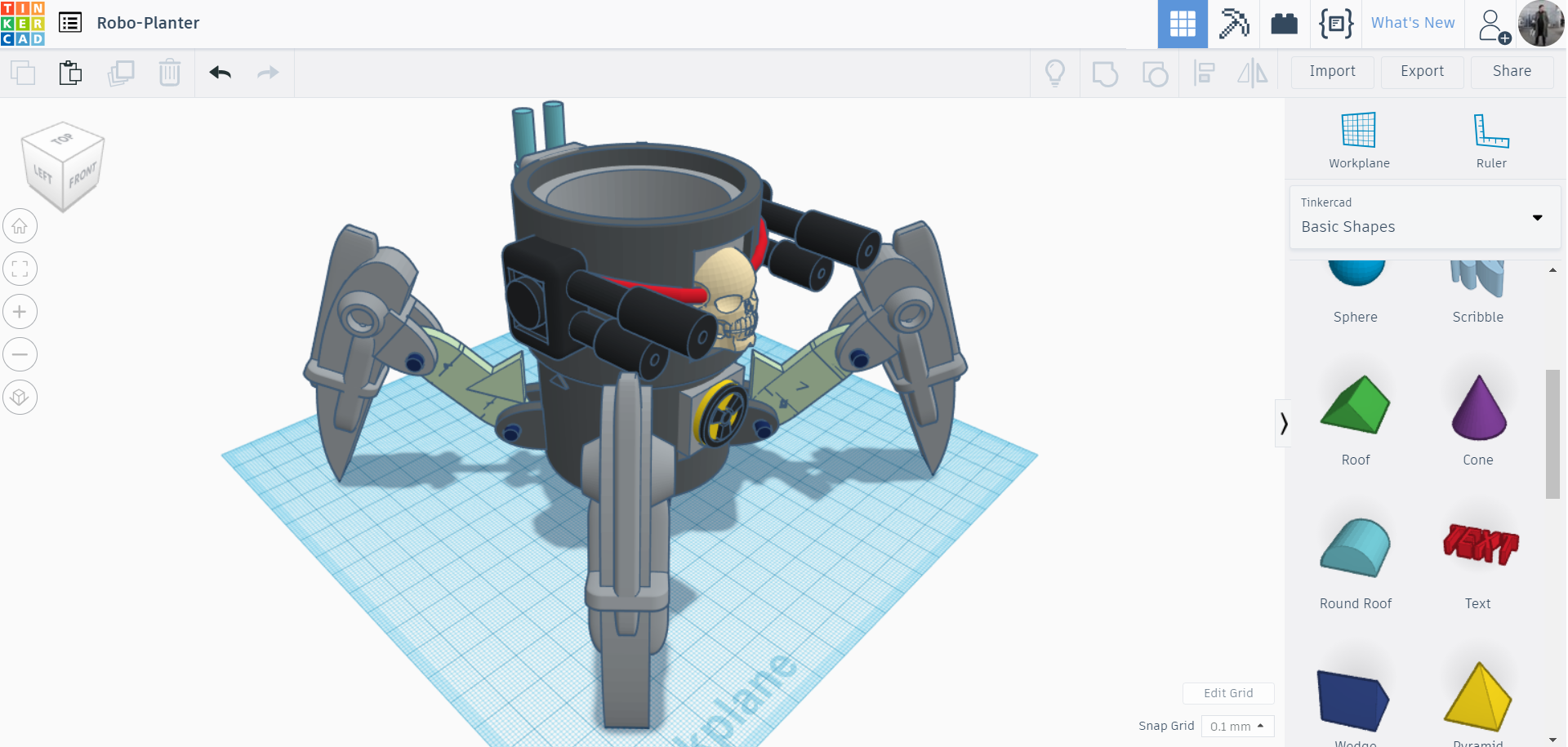This screenshot has width=1568, height=747.
Task: Click the Group shapes icon
Action: [x=1105, y=73]
